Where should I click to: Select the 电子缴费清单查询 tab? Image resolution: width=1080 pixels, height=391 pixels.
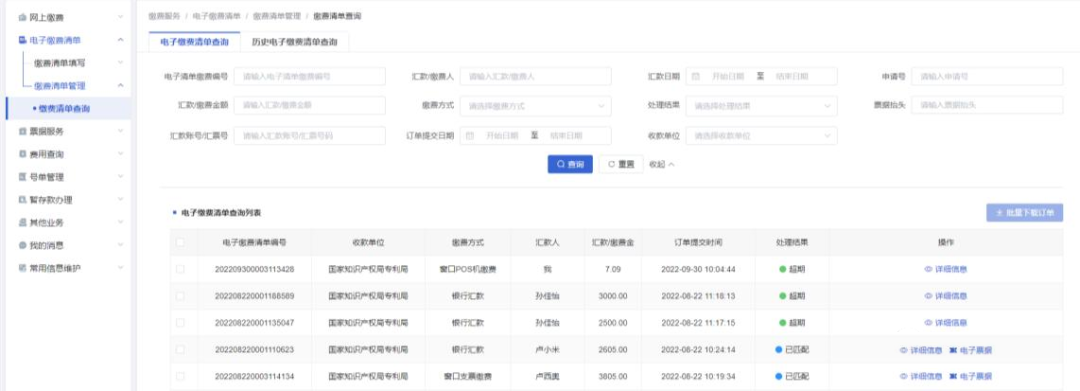coord(194,42)
